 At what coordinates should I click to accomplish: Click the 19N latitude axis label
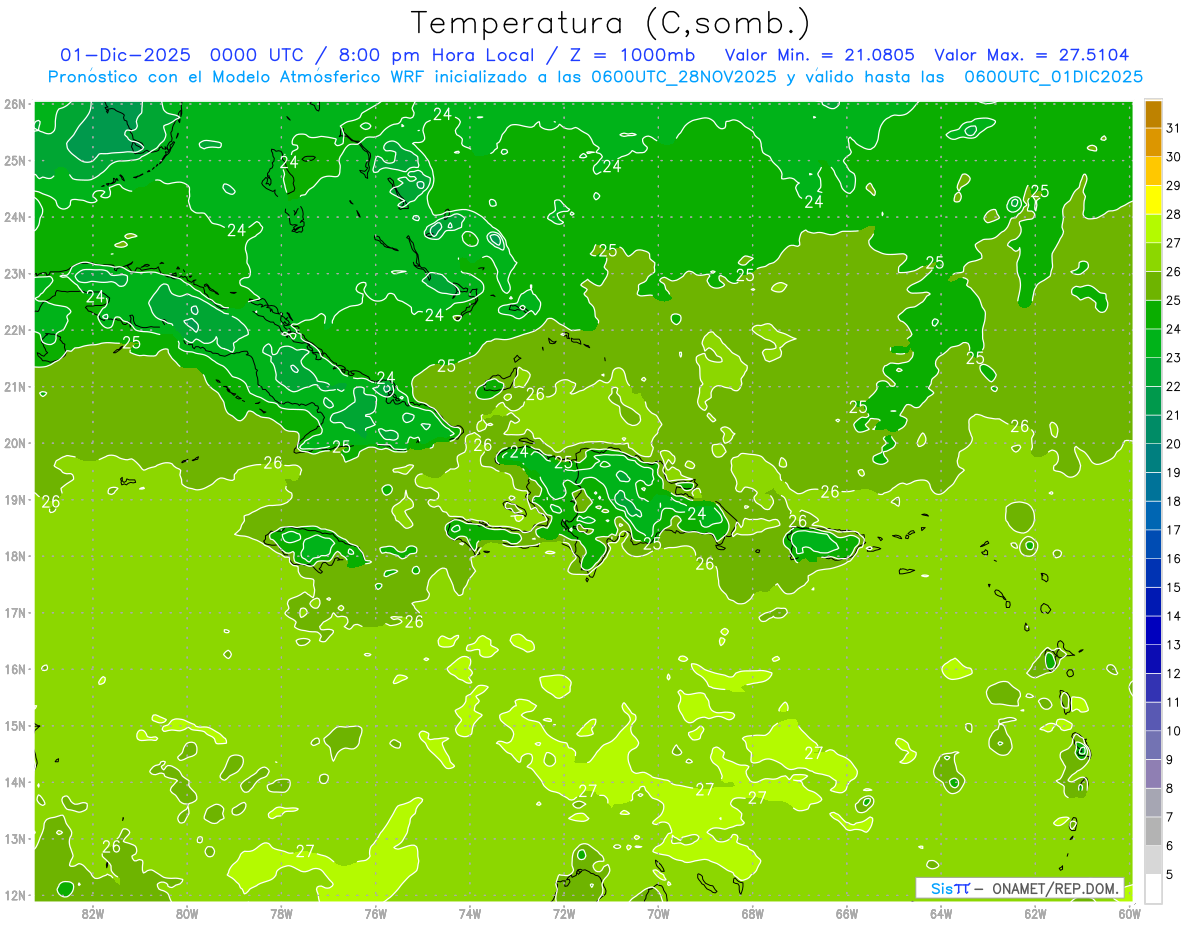(14, 500)
